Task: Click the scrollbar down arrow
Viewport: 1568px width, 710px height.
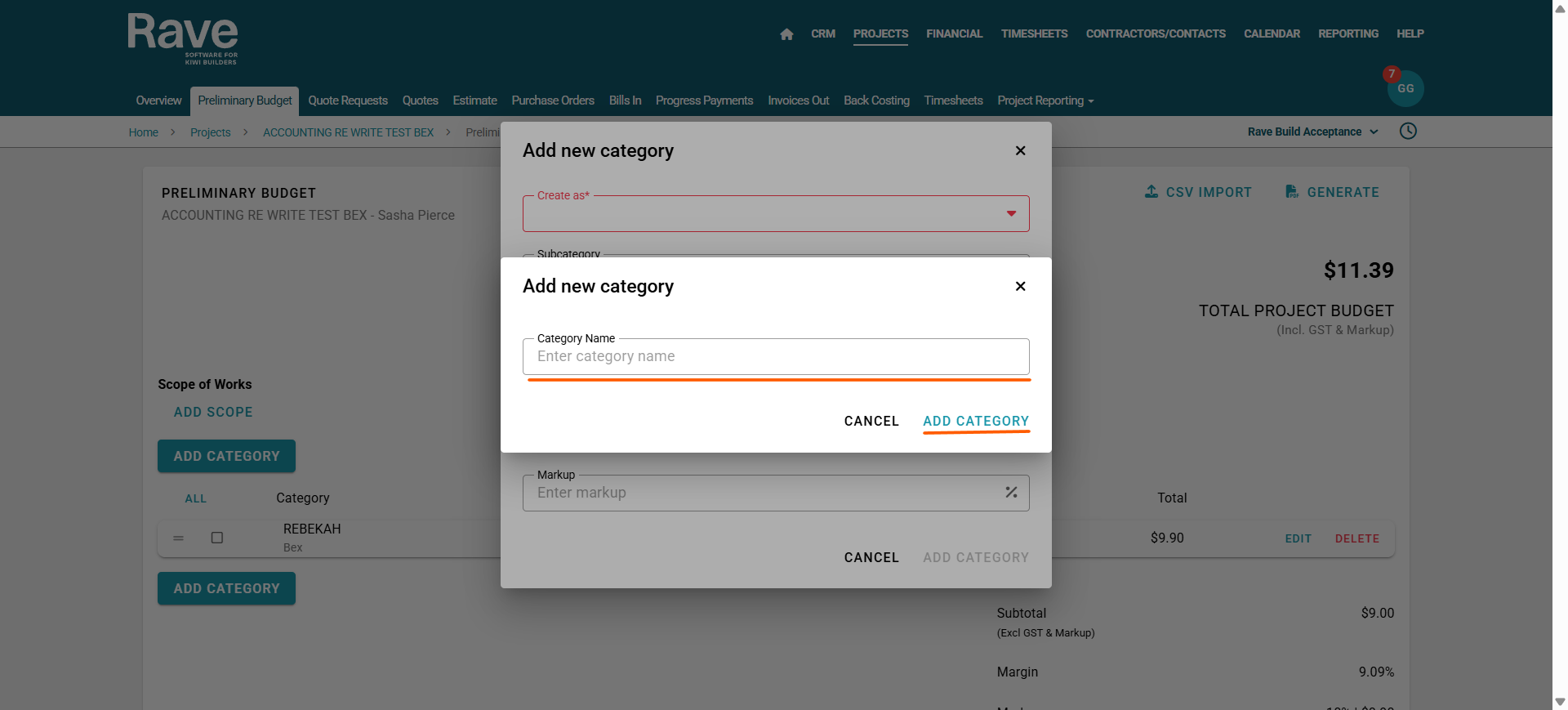Action: pos(1560,702)
